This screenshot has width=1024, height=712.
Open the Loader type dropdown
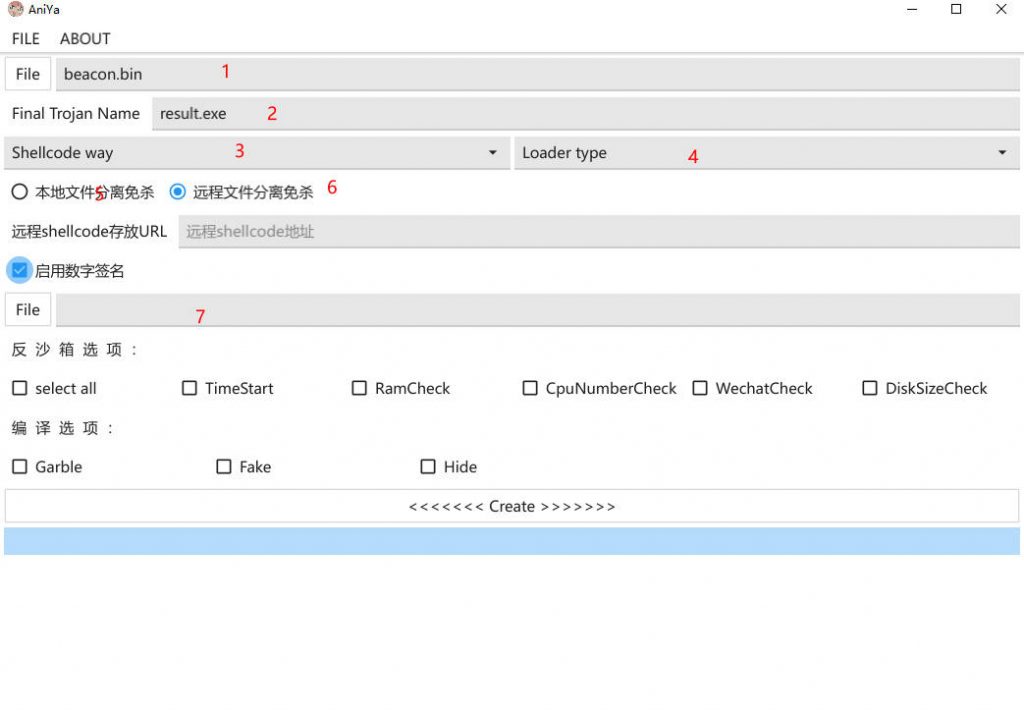[767, 152]
